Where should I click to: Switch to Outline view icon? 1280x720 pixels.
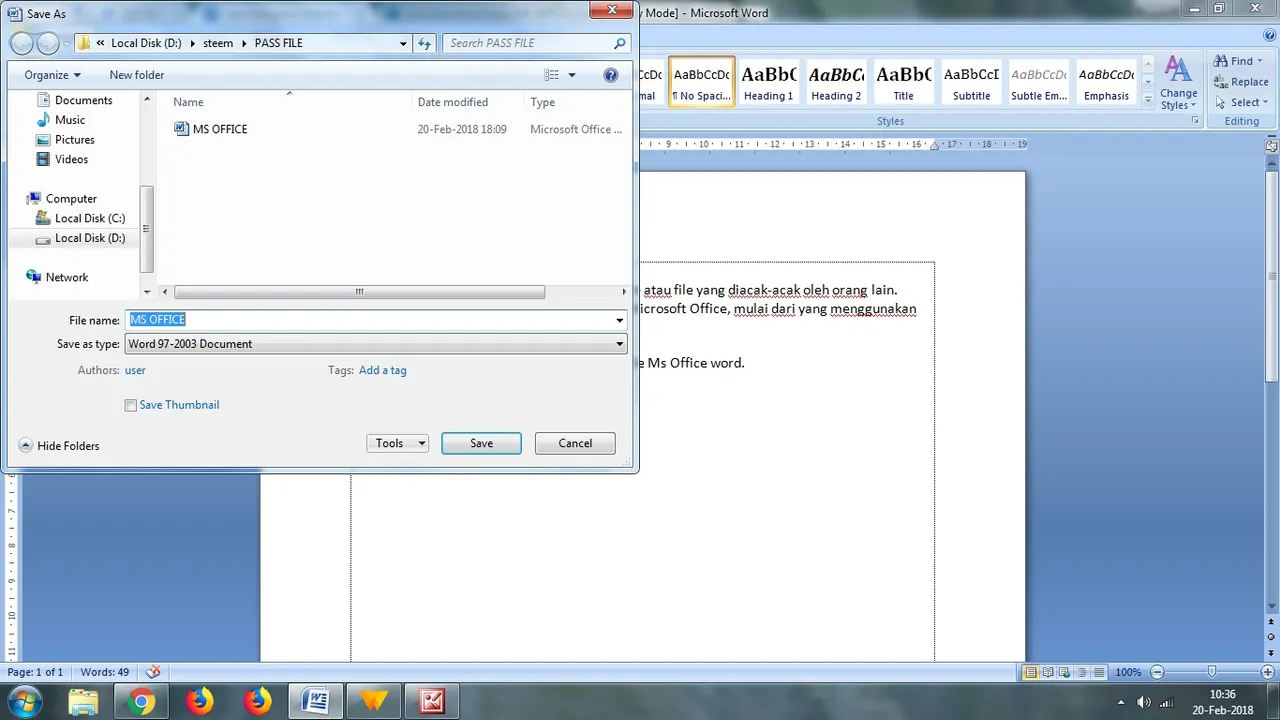coord(1082,673)
